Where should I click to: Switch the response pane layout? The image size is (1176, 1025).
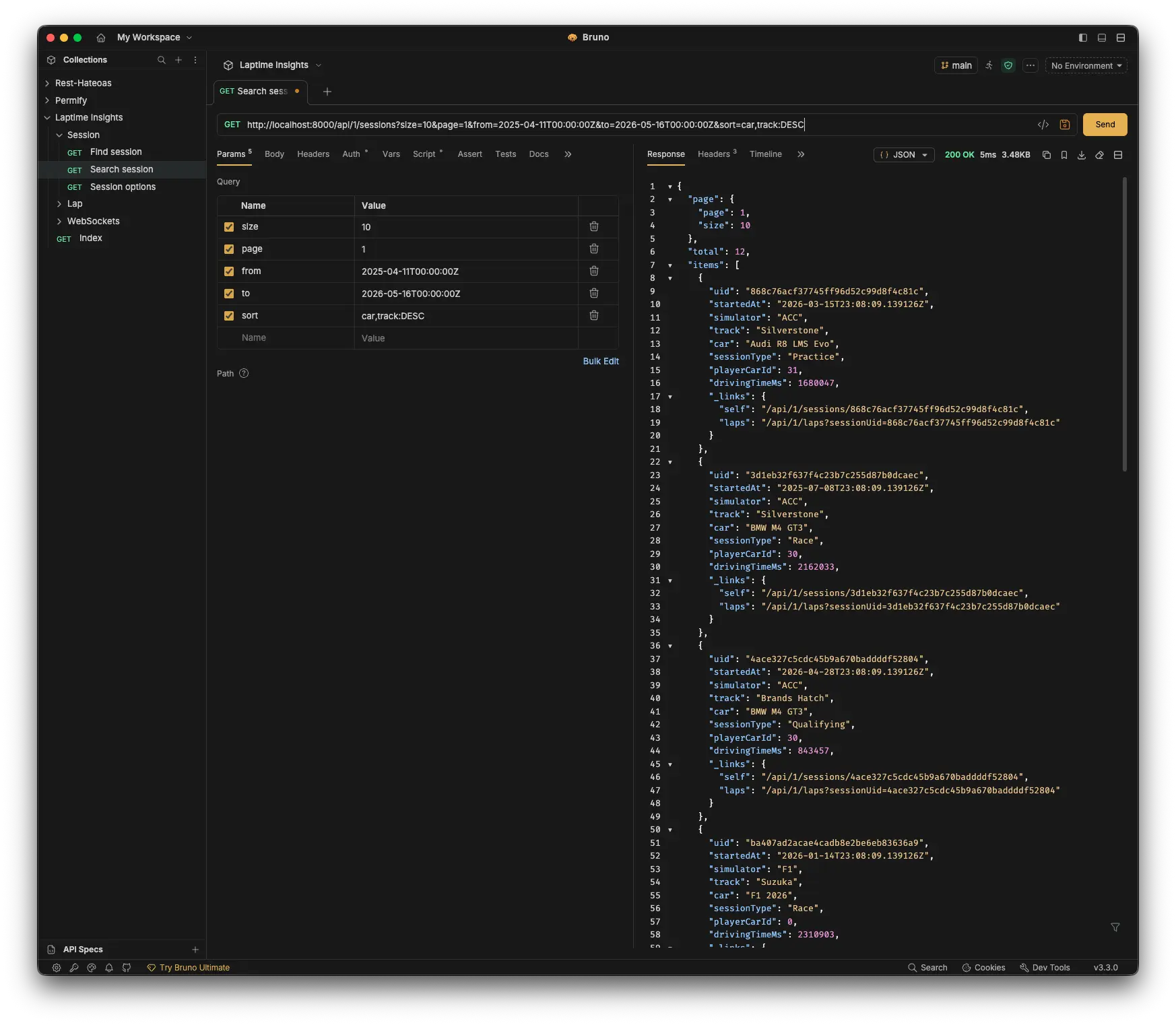[x=1118, y=155]
